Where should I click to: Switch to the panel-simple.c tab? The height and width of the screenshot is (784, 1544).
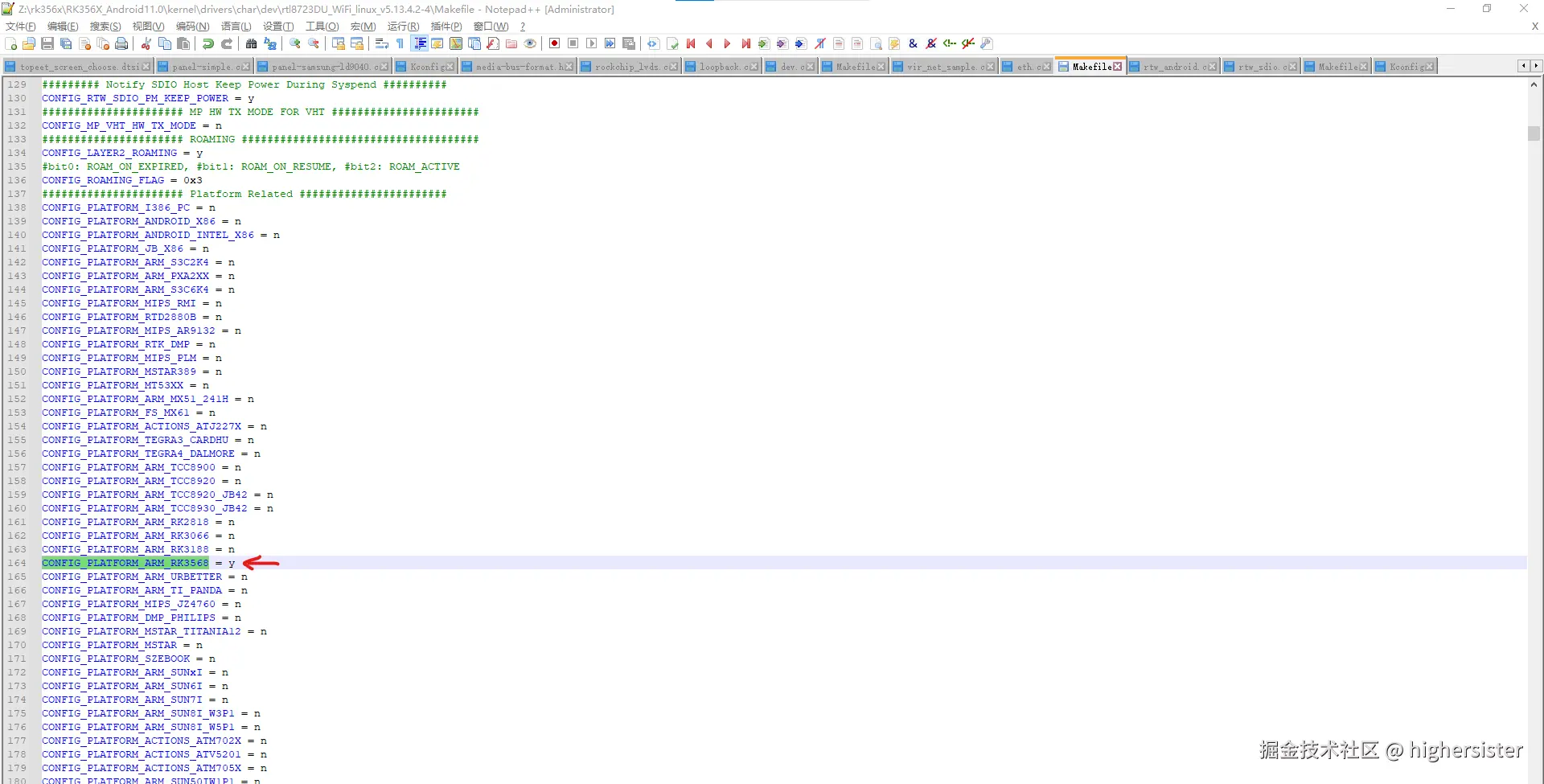tap(204, 67)
